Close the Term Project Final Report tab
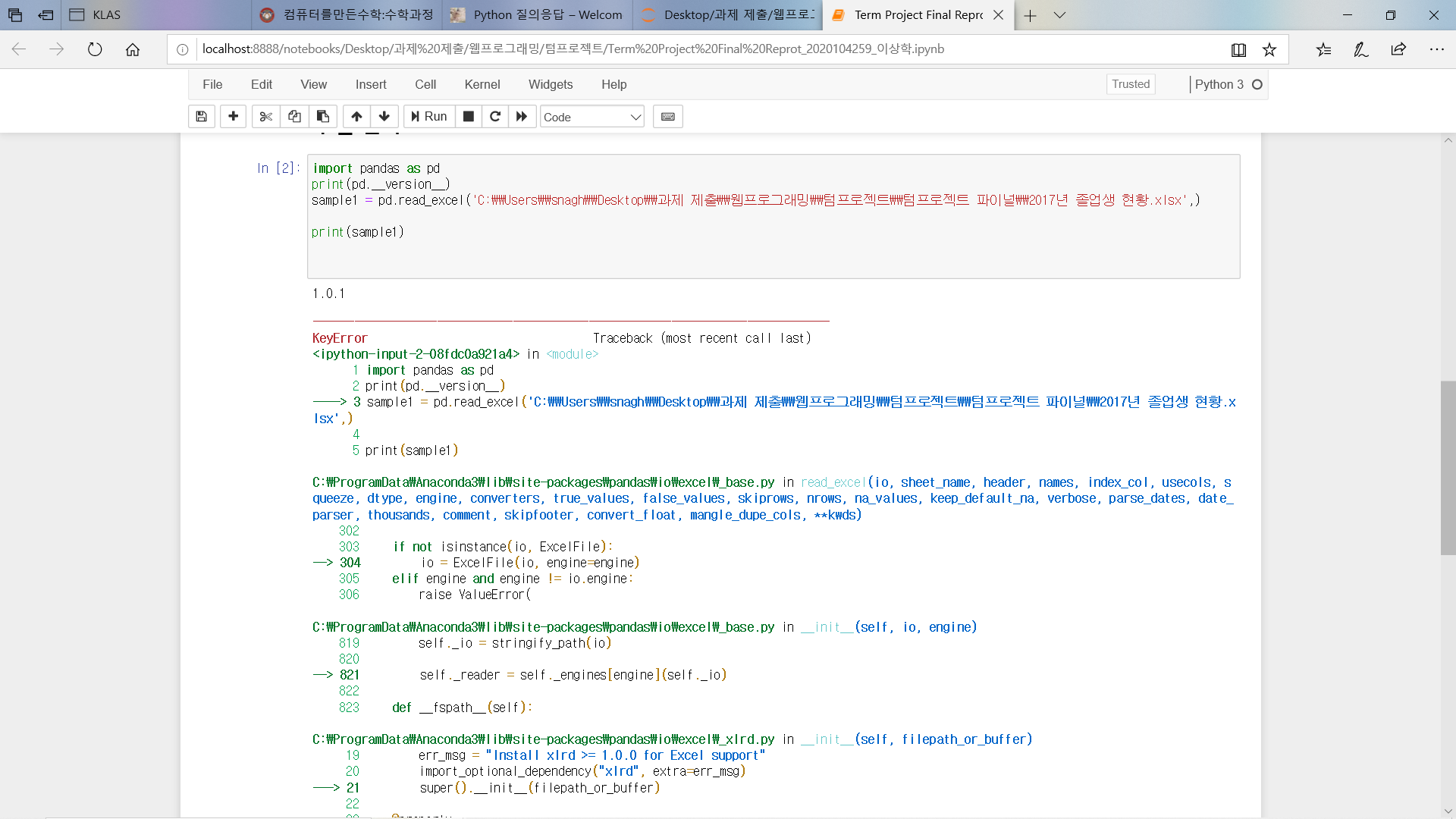This screenshot has height=819, width=1456. 998,15
